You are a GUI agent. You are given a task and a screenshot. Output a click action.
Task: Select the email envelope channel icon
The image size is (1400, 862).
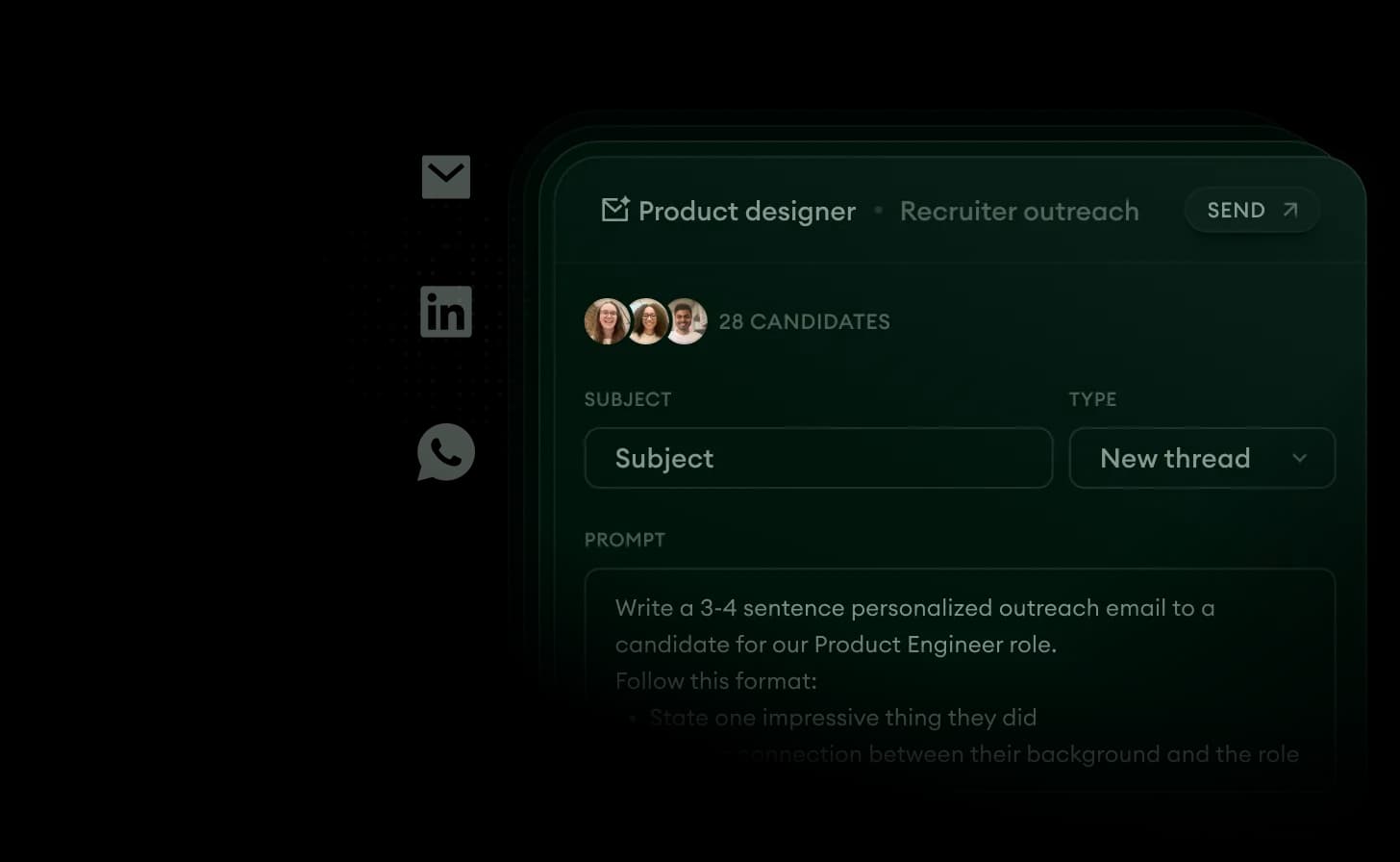(445, 177)
